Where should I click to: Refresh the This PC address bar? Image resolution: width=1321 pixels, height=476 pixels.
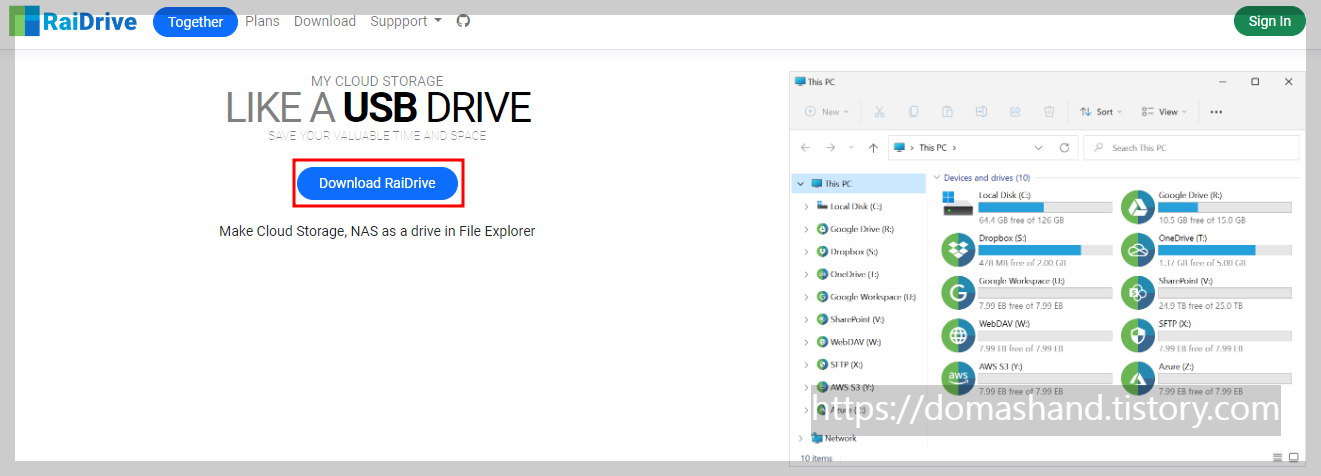(1064, 147)
